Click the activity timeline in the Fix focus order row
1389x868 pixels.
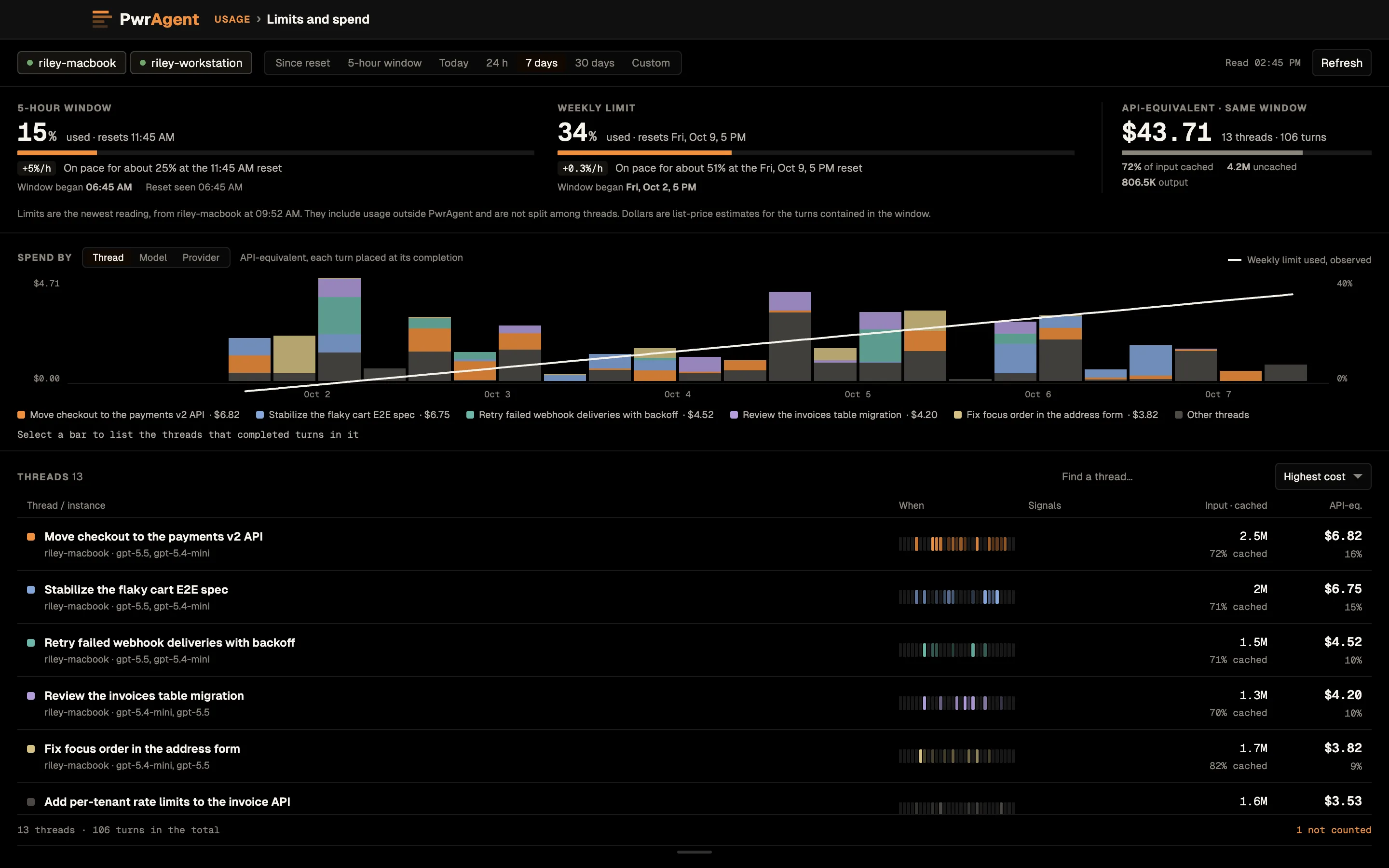pyautogui.click(x=957, y=756)
